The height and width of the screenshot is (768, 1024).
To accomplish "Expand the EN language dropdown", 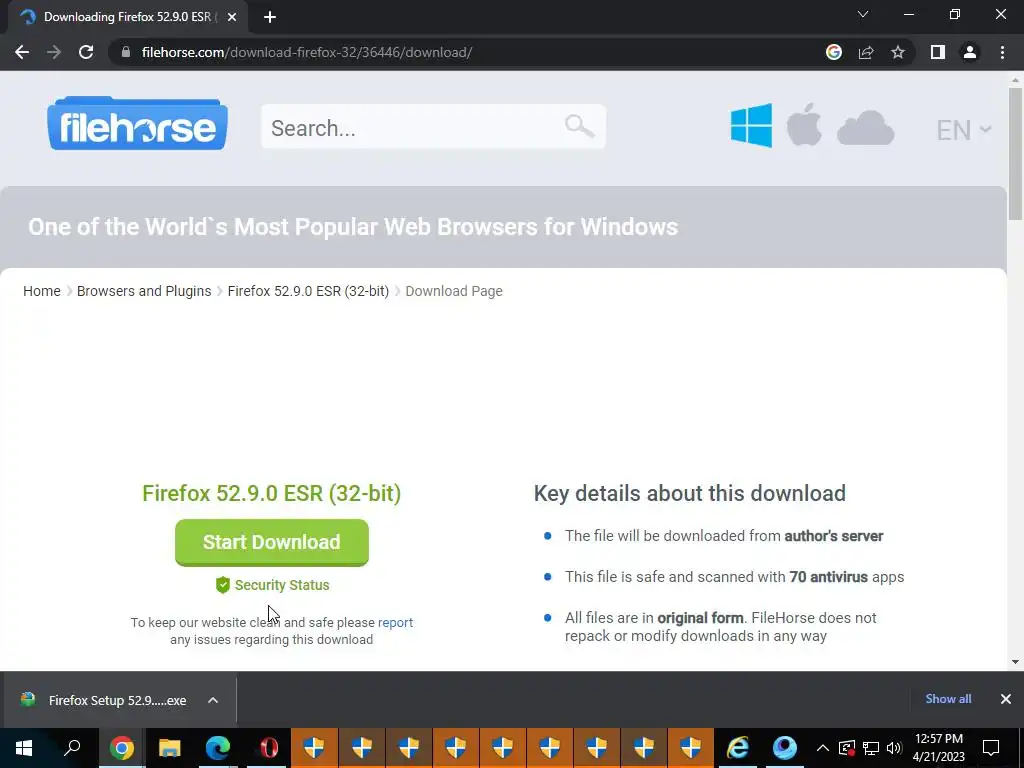I will point(963,130).
